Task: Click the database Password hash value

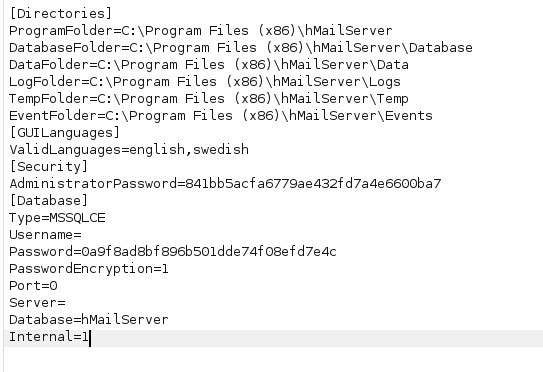Action: (x=209, y=251)
